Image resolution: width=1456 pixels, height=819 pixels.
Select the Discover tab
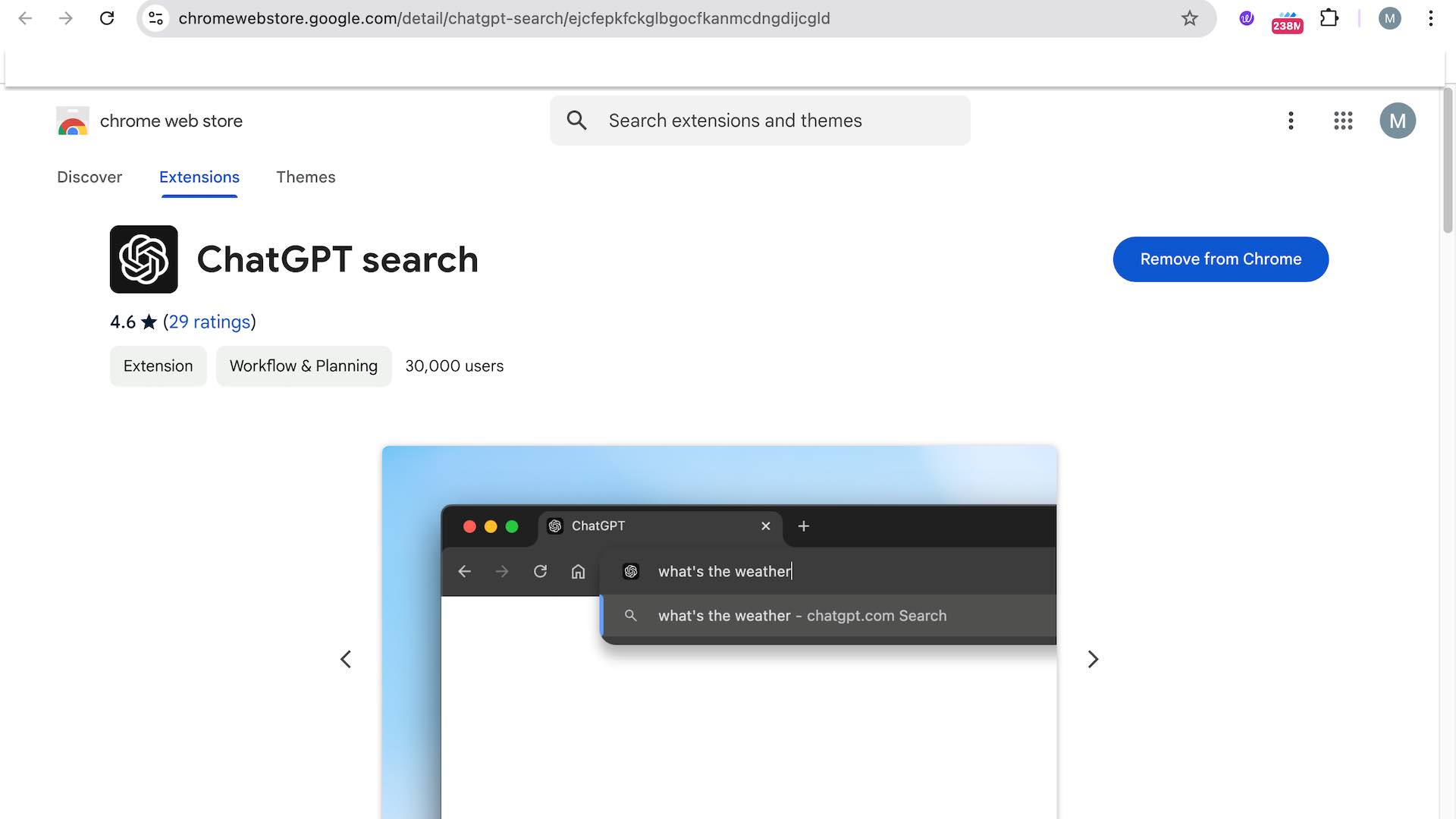click(89, 176)
